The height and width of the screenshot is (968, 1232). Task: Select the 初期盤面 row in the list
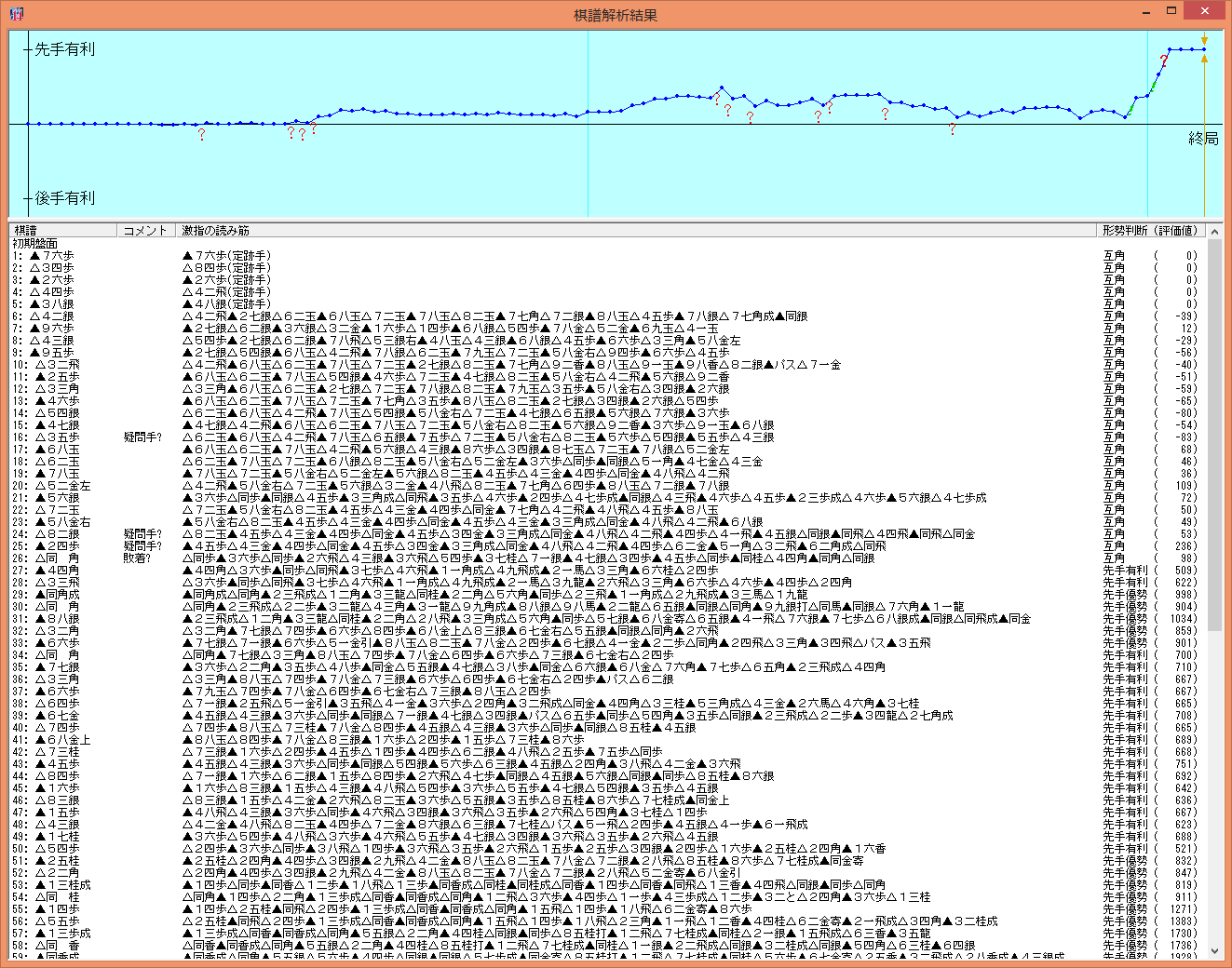point(35,243)
